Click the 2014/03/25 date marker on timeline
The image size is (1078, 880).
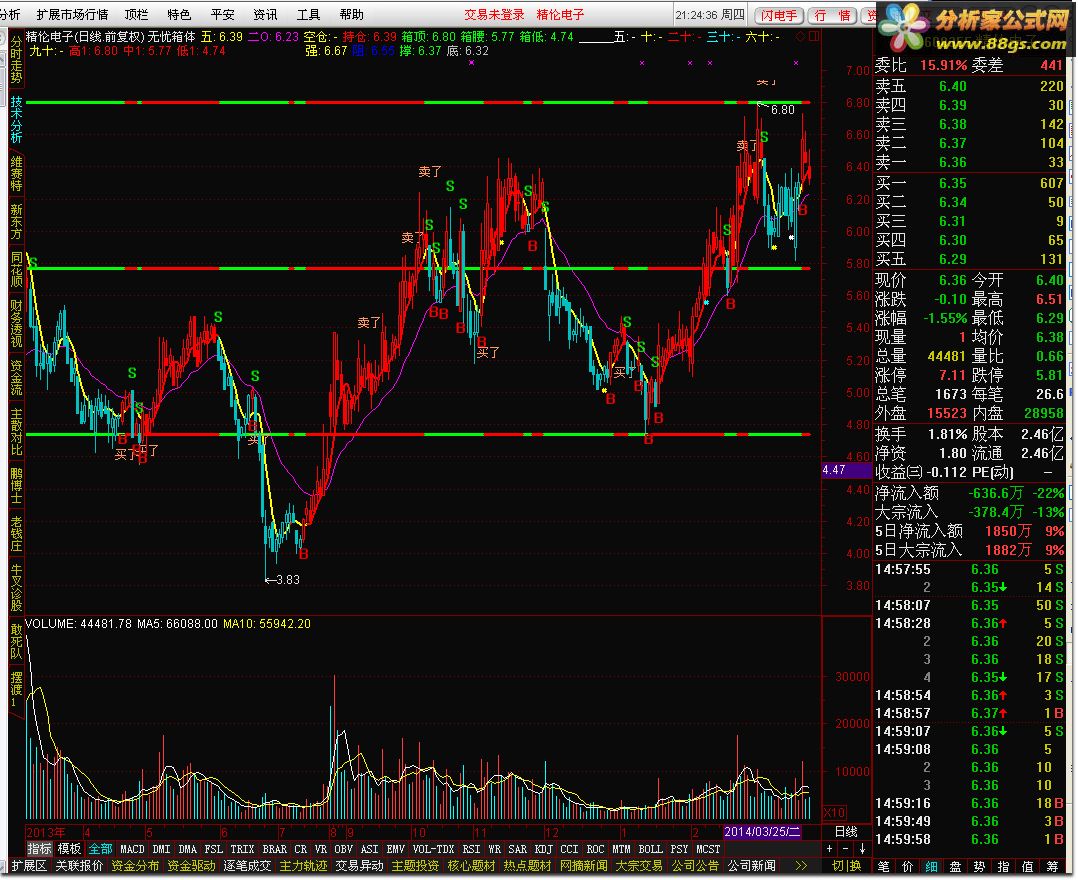tap(762, 831)
